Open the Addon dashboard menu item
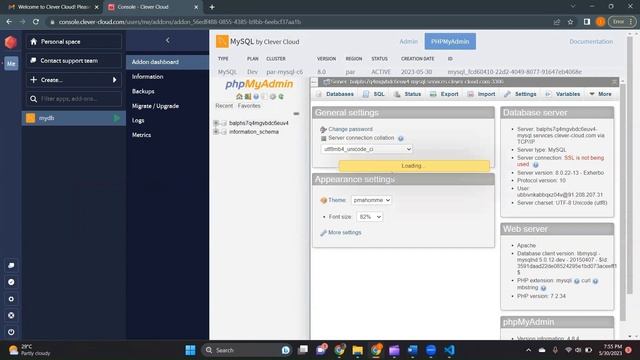Viewport: 640px width, 360px height. [167, 62]
